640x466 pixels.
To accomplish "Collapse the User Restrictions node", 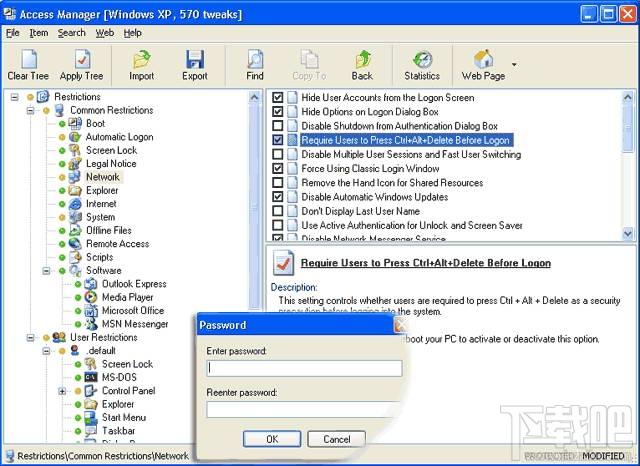I will (31, 337).
